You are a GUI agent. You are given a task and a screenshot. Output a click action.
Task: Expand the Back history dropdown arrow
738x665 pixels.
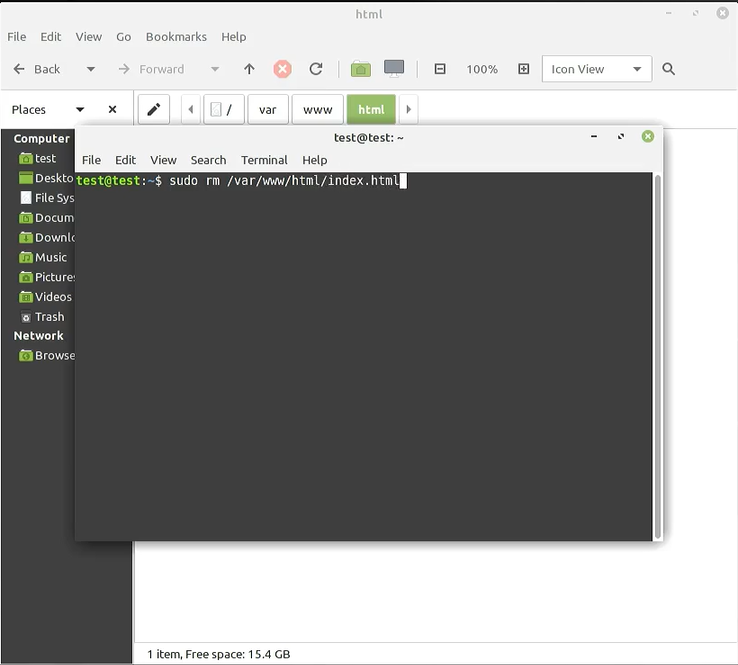click(x=91, y=69)
